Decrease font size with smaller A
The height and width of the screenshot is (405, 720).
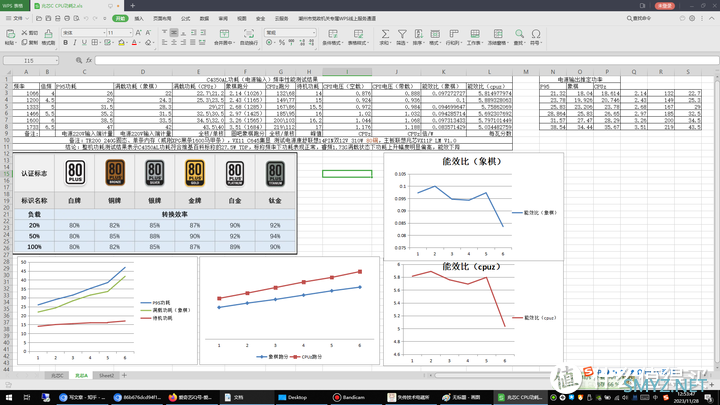(x=148, y=33)
